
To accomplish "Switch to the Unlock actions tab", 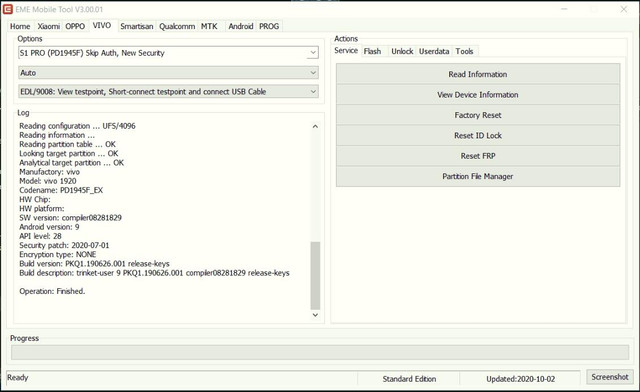I will pos(402,51).
